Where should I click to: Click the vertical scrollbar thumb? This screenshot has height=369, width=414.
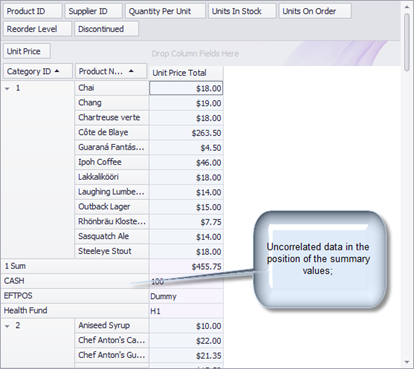[x=407, y=42]
